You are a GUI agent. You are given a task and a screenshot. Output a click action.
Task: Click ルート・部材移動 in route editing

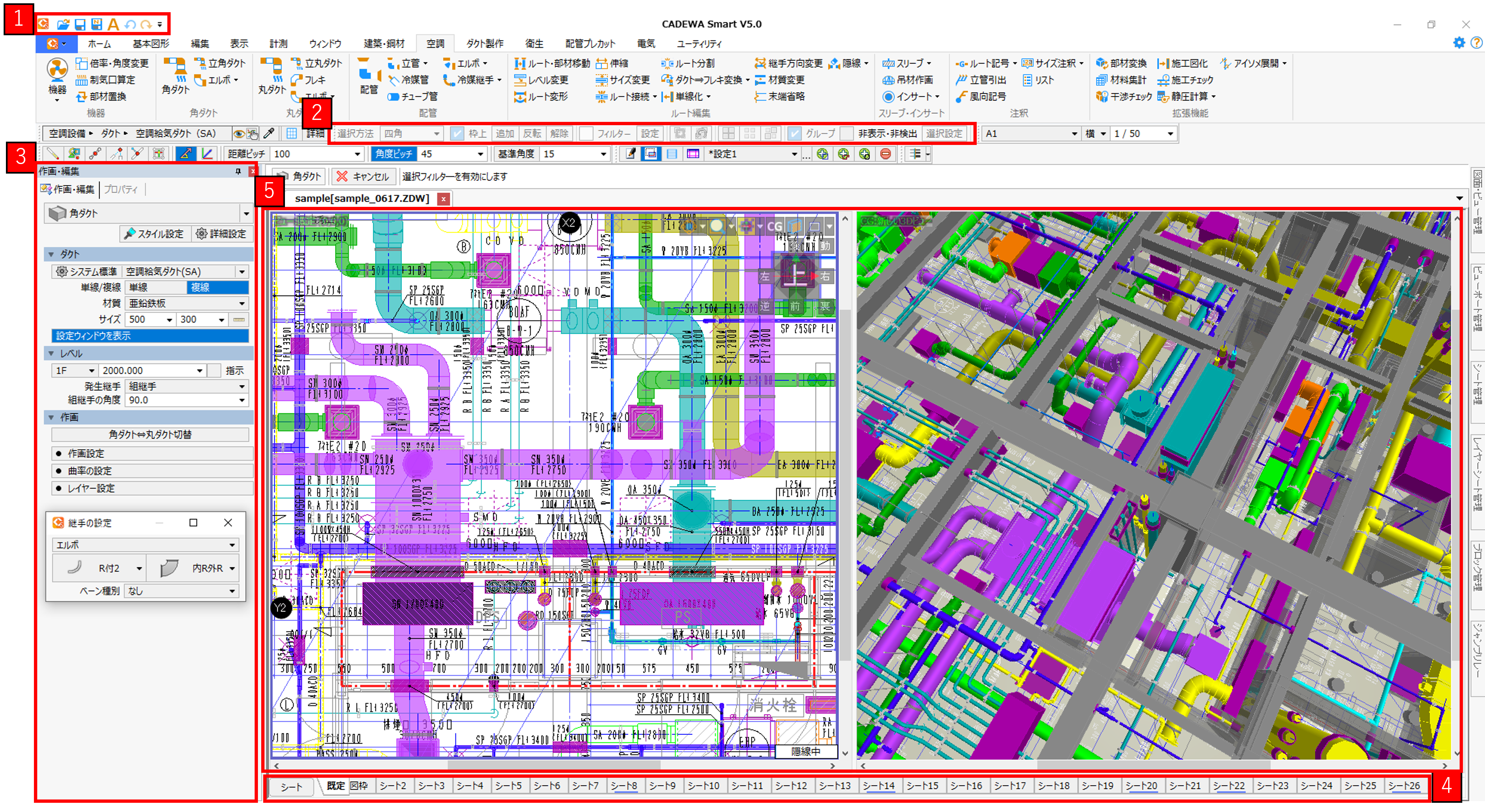552,63
